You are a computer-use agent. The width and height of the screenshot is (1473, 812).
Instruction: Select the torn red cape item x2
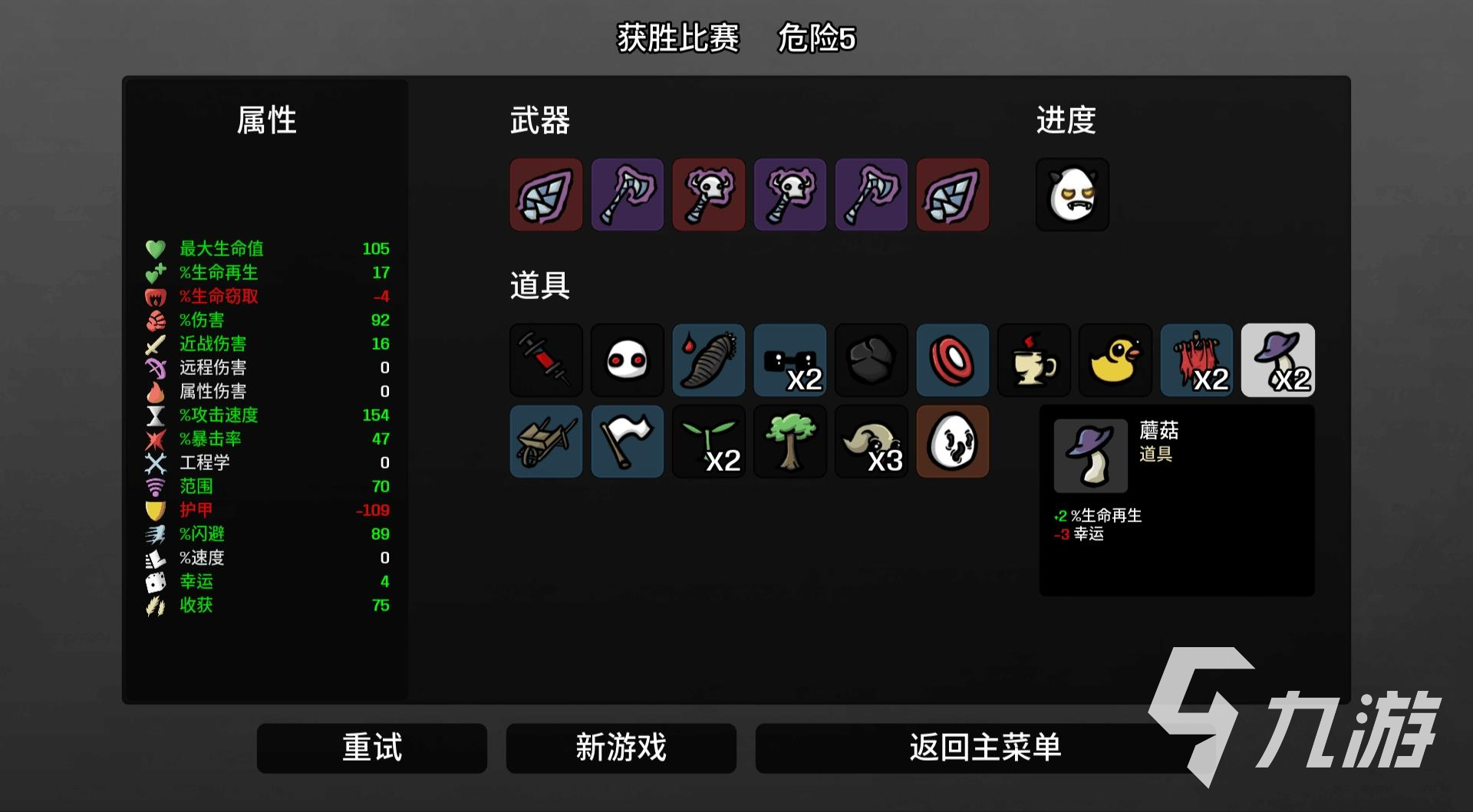click(x=1197, y=360)
